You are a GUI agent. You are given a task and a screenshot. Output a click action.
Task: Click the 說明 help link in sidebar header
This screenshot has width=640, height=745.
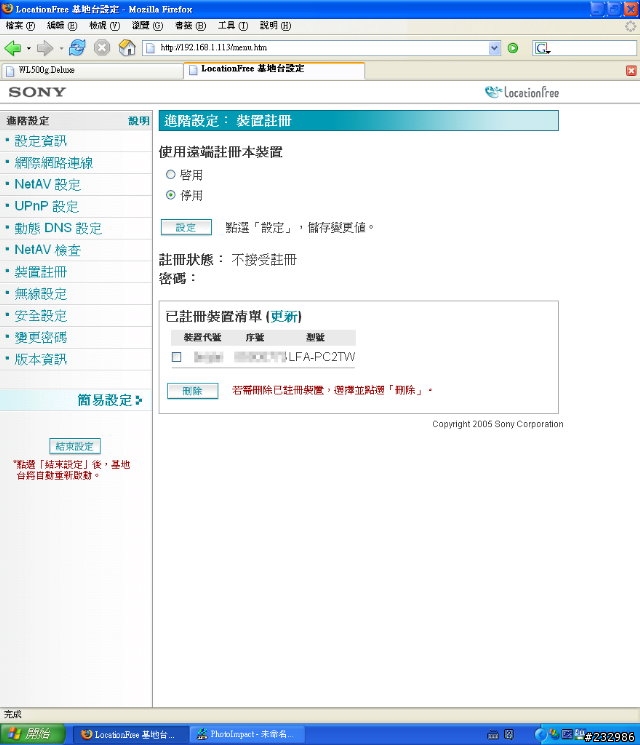point(139,121)
